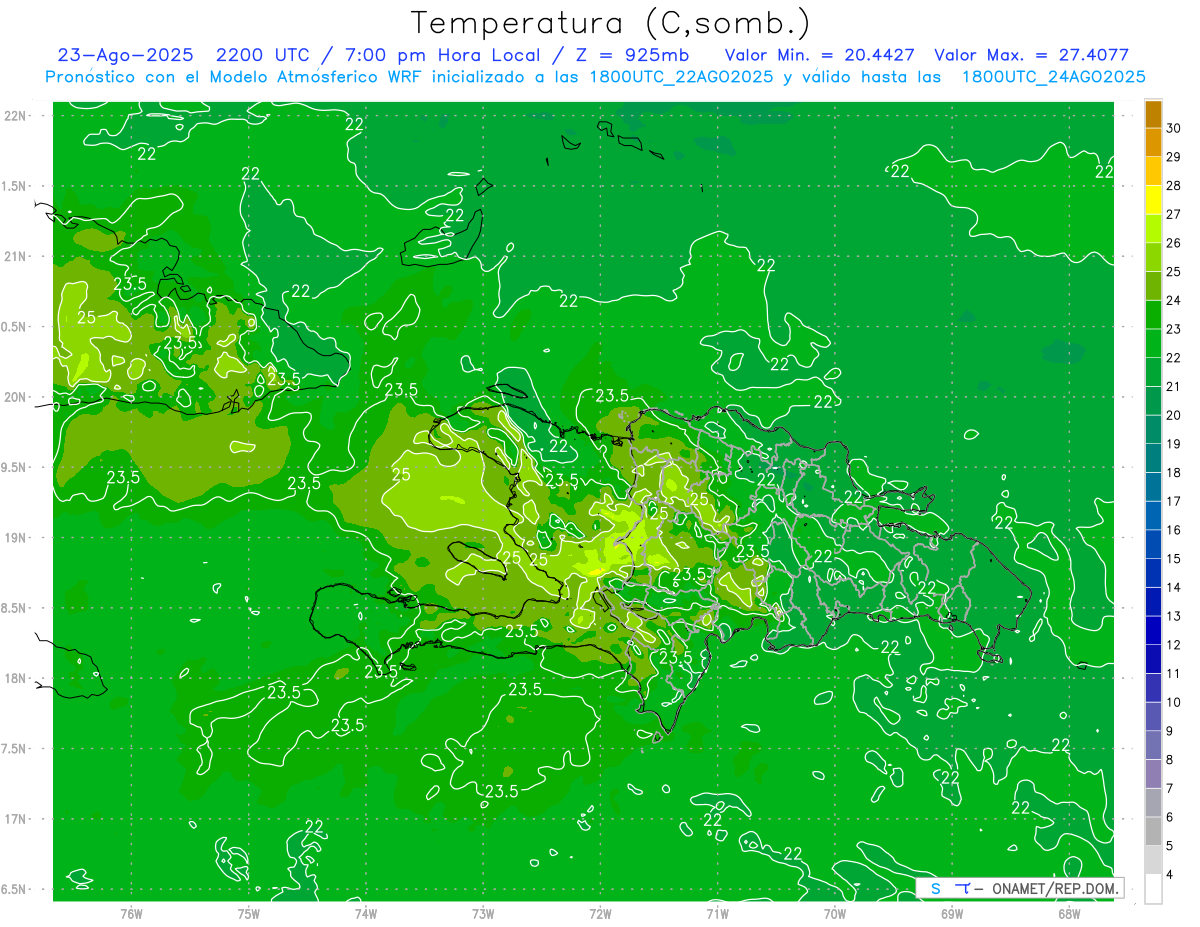Click the white legend swatch below 4

point(1153,889)
